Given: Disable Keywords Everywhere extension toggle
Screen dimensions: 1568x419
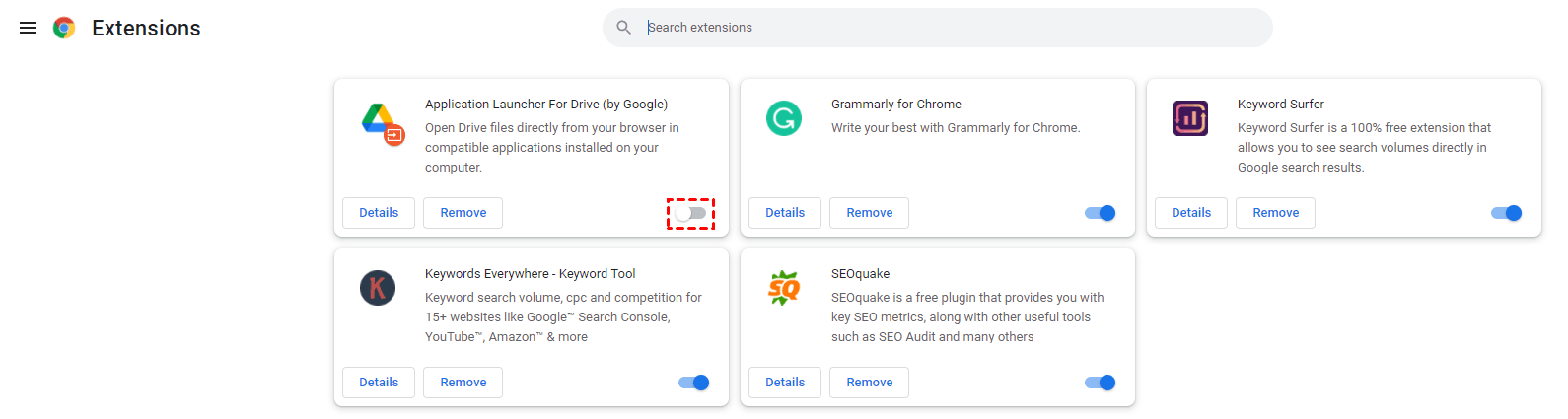Looking at the screenshot, I should pos(693,383).
